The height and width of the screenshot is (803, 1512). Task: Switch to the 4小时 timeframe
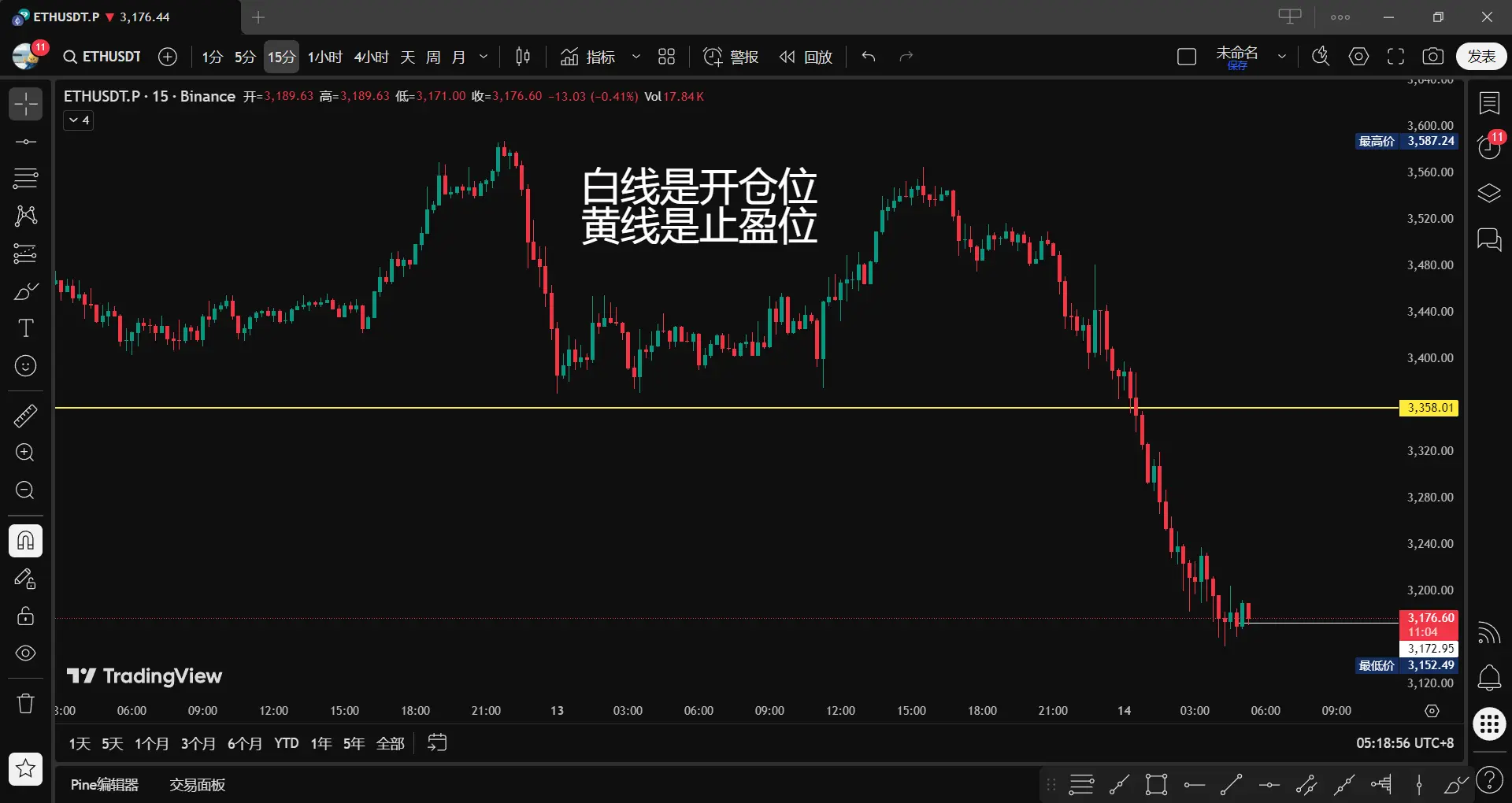tap(371, 57)
